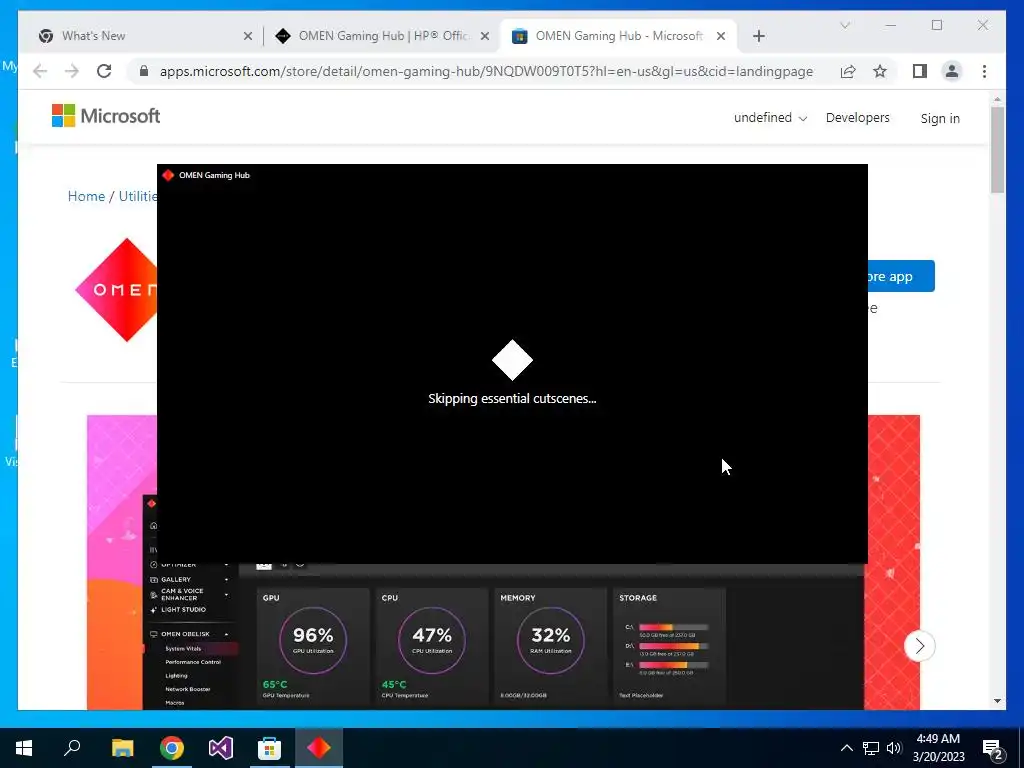The width and height of the screenshot is (1024, 768).
Task: Click the GPU 96% utilization card
Action: pyautogui.click(x=312, y=647)
